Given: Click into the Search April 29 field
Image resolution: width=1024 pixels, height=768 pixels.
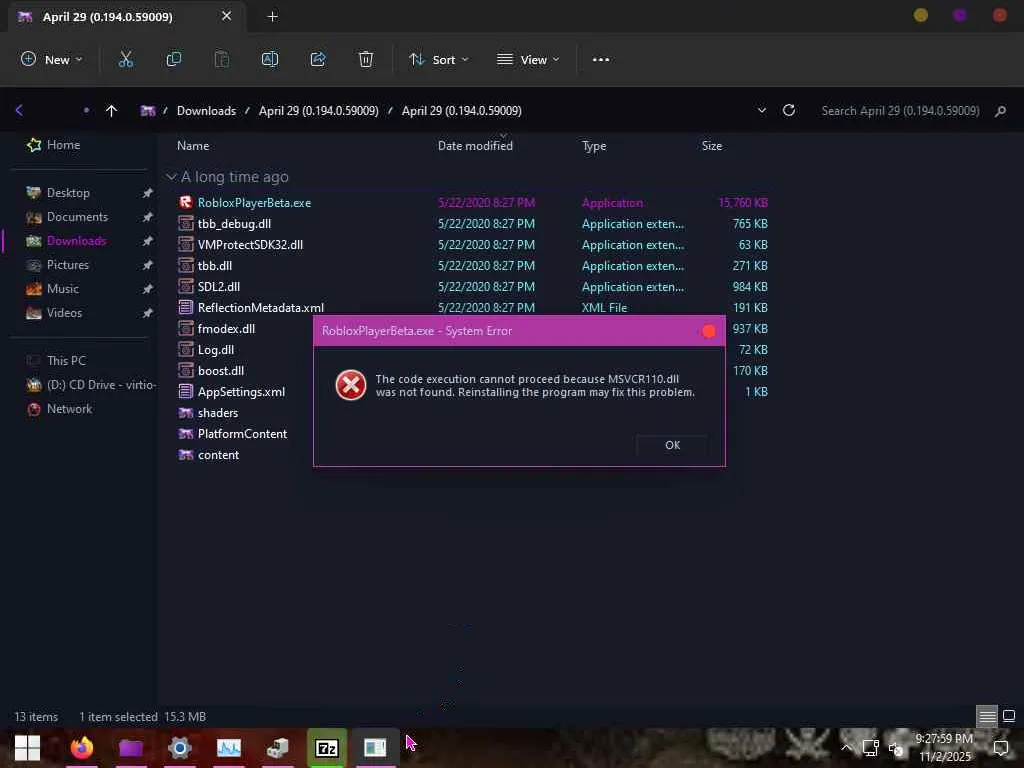Looking at the screenshot, I should [x=900, y=110].
